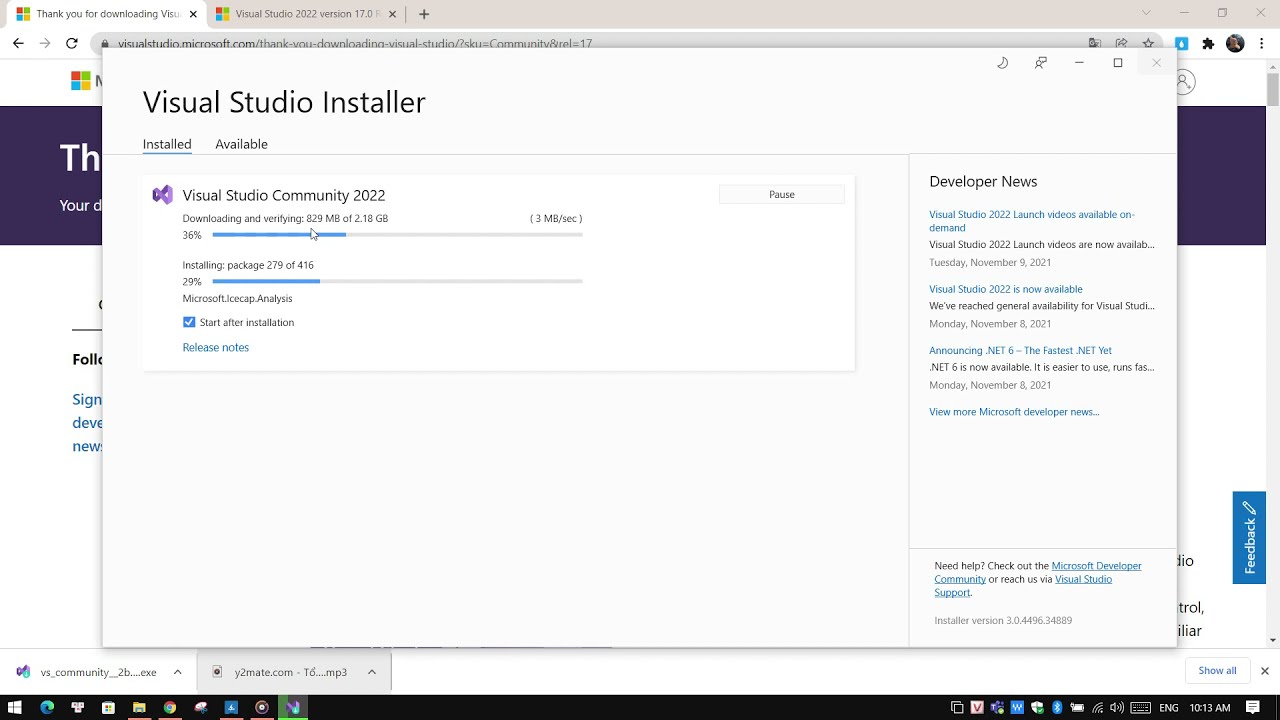Toggle the installer dark theme moon icon
Image resolution: width=1280 pixels, height=720 pixels.
coord(1002,63)
